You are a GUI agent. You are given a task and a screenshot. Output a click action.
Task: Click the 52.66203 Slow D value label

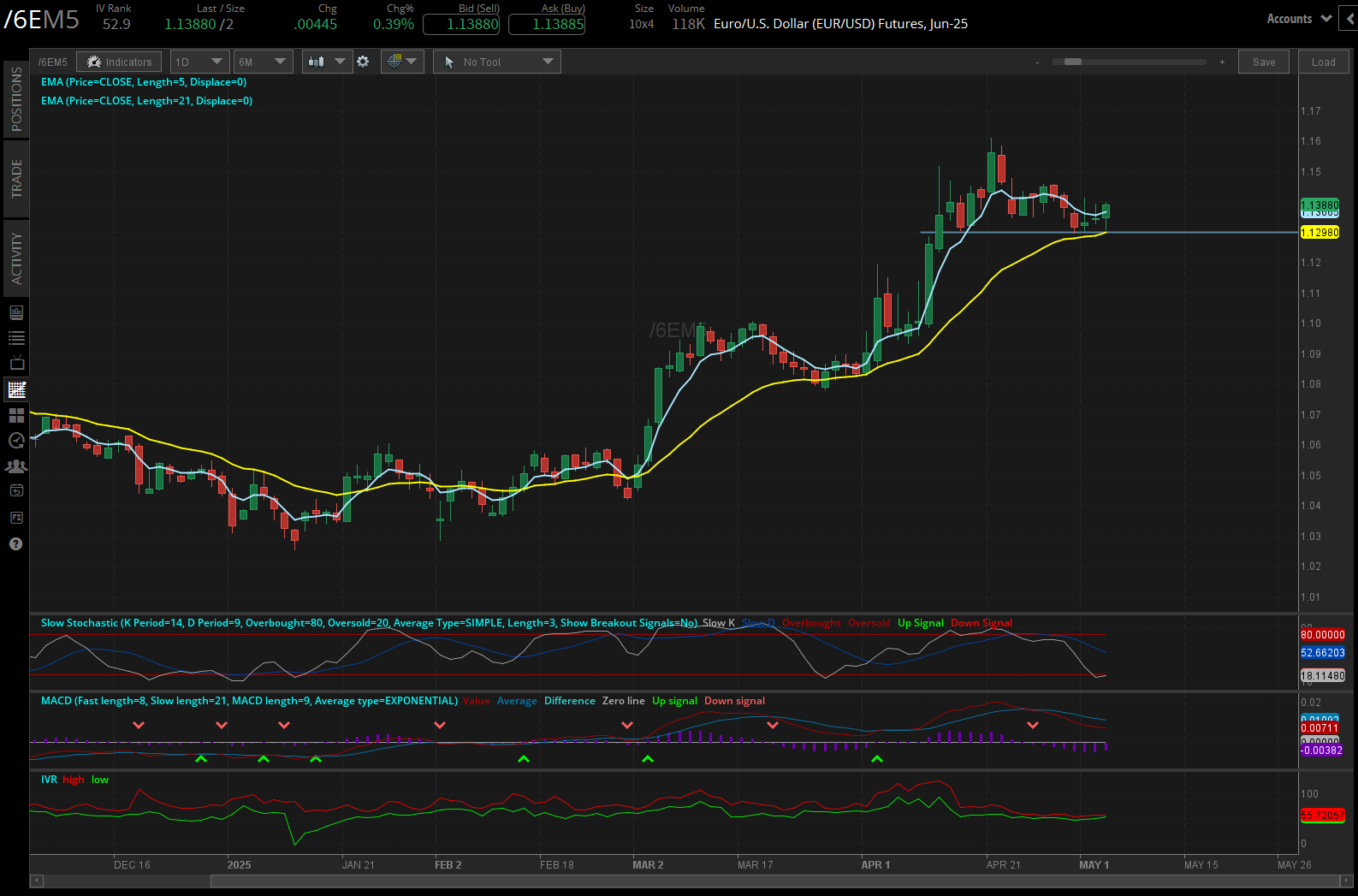(1323, 653)
